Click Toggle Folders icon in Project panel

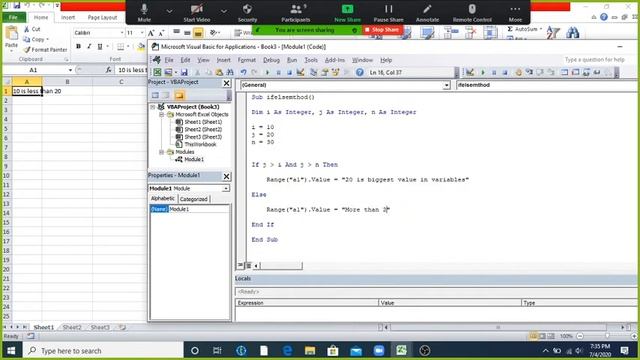coord(179,96)
